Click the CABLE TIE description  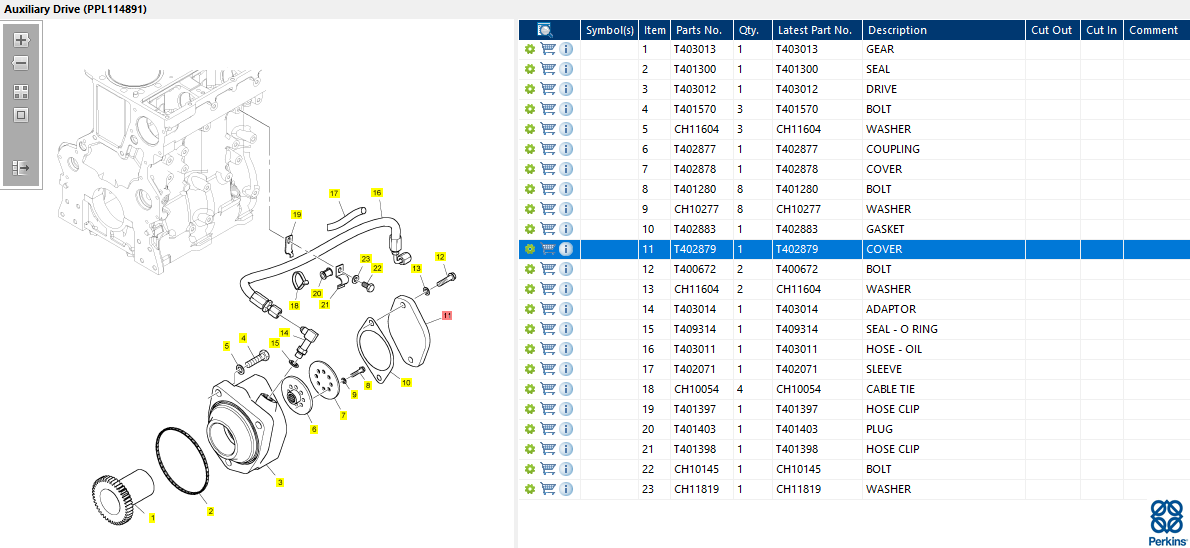[890, 389]
